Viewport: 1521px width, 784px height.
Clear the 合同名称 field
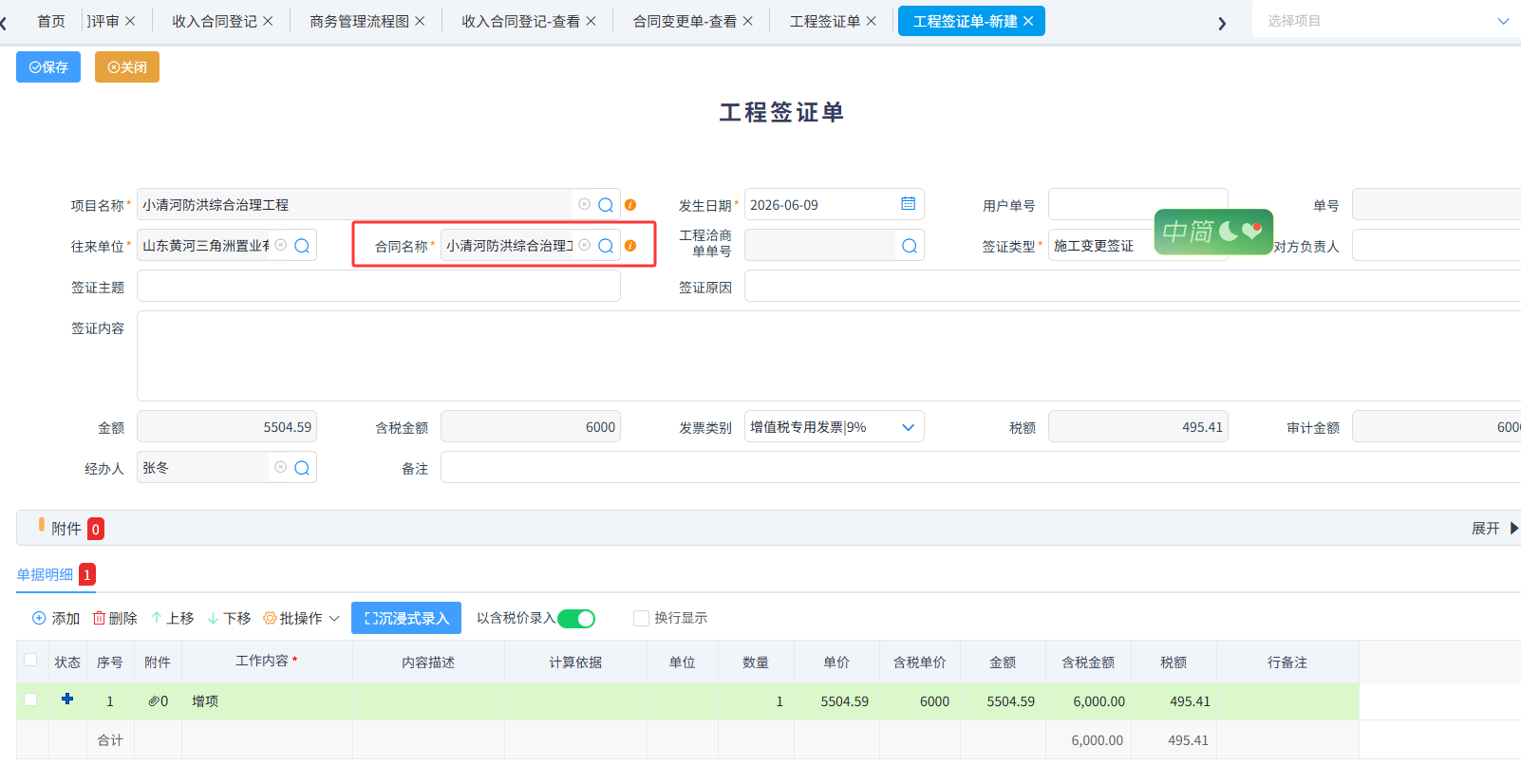[x=585, y=245]
